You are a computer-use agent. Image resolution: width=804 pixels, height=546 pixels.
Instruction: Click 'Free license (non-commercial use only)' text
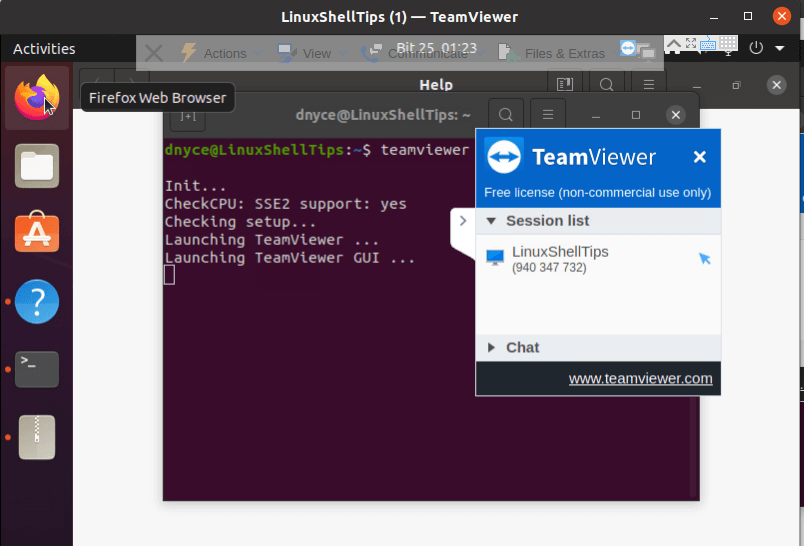(597, 193)
